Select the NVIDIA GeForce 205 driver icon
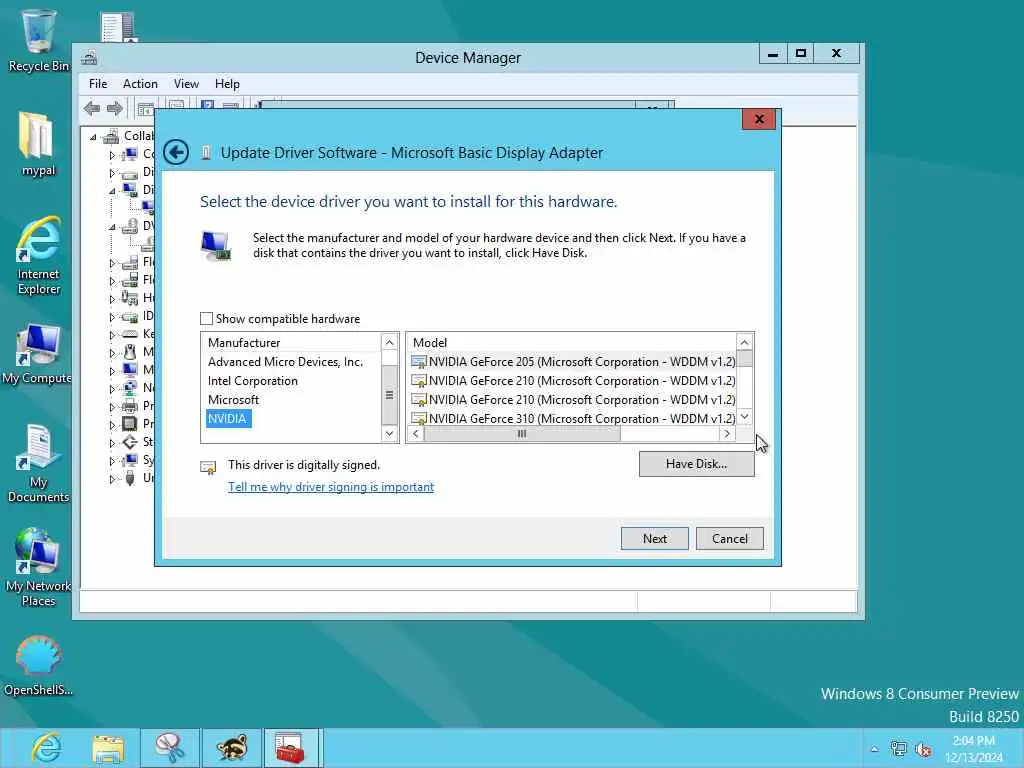1024x768 pixels. point(419,362)
